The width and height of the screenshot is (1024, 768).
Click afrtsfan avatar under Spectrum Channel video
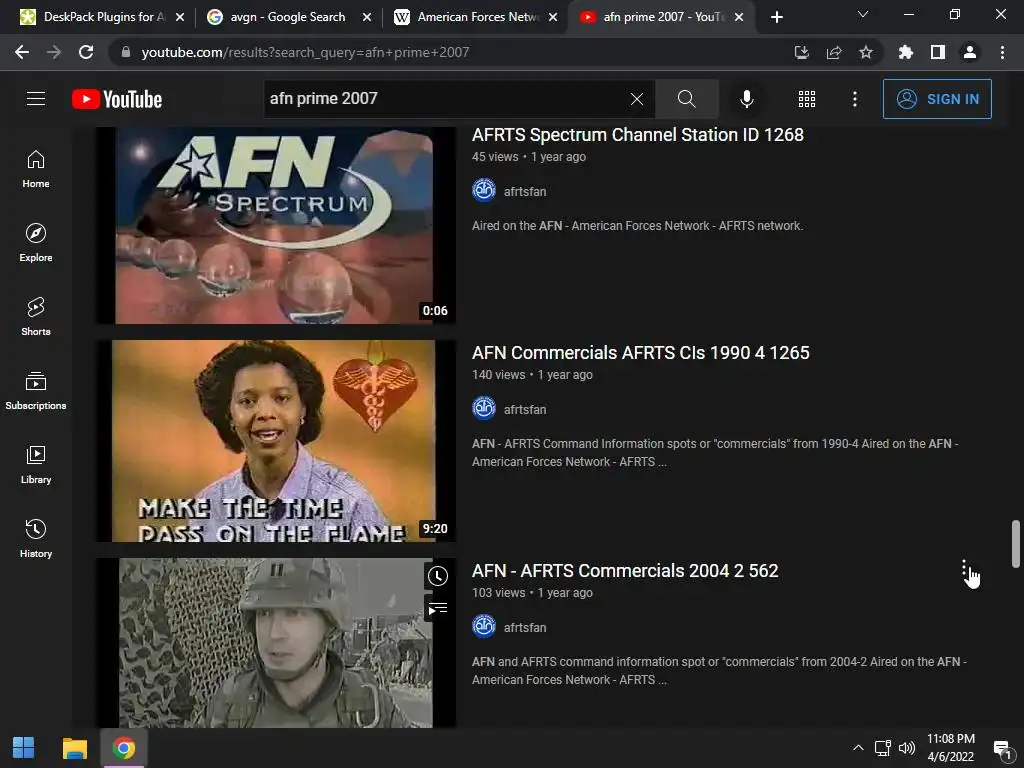tap(484, 191)
